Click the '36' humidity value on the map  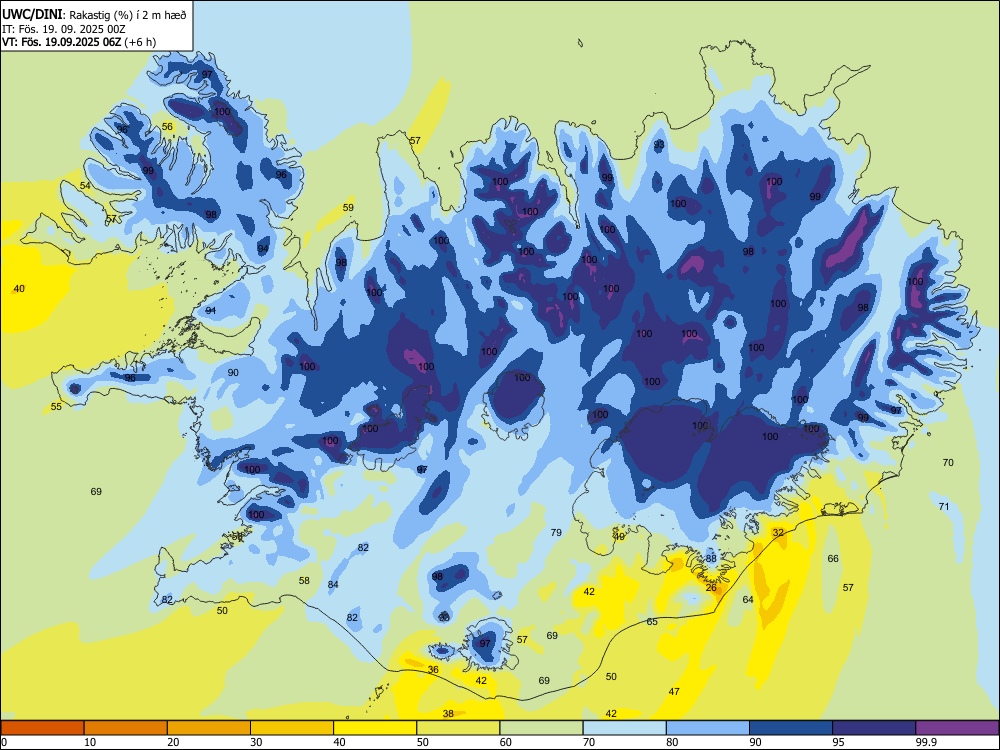coord(433,669)
